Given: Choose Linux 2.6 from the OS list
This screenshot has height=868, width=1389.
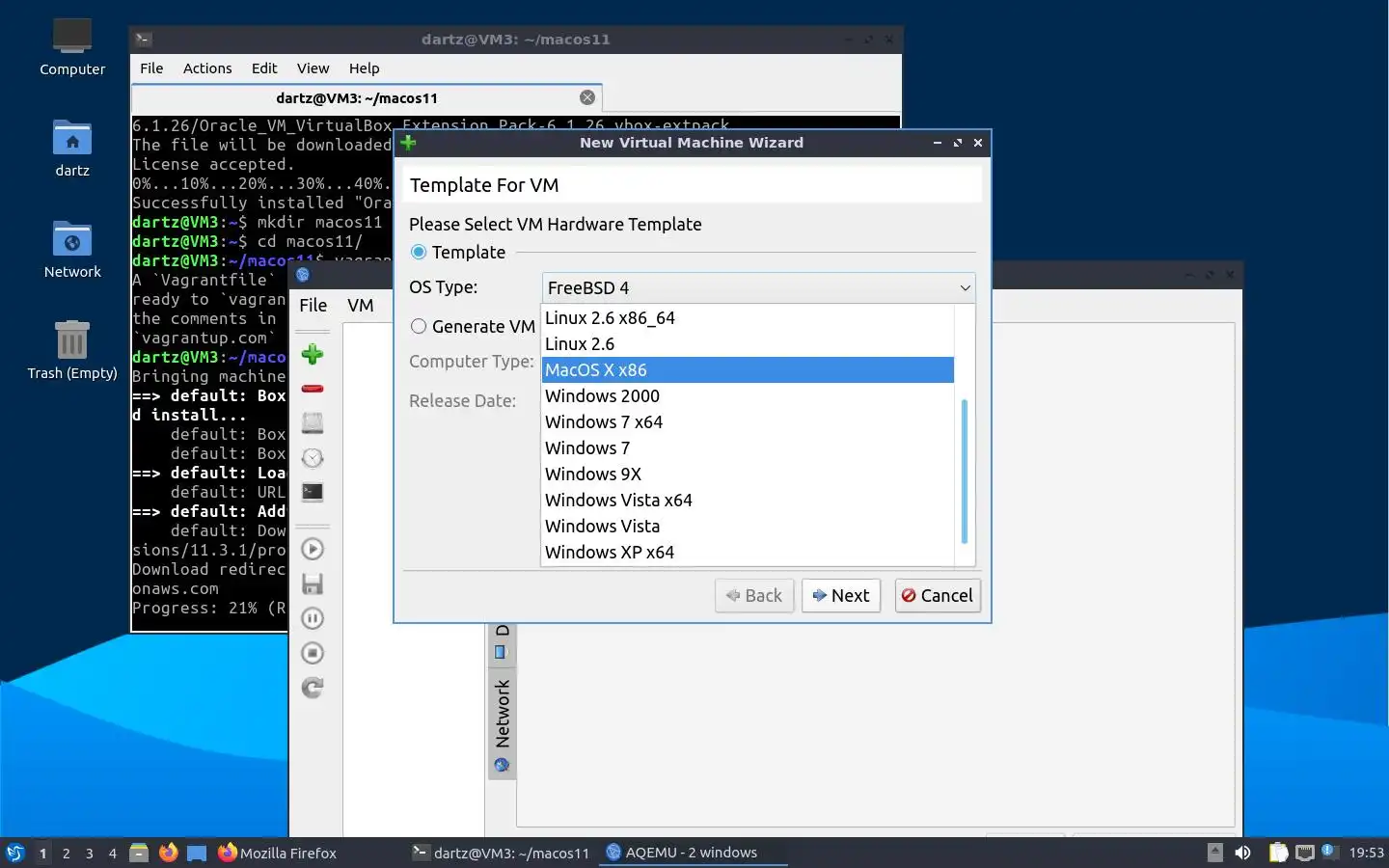Looking at the screenshot, I should tap(748, 343).
